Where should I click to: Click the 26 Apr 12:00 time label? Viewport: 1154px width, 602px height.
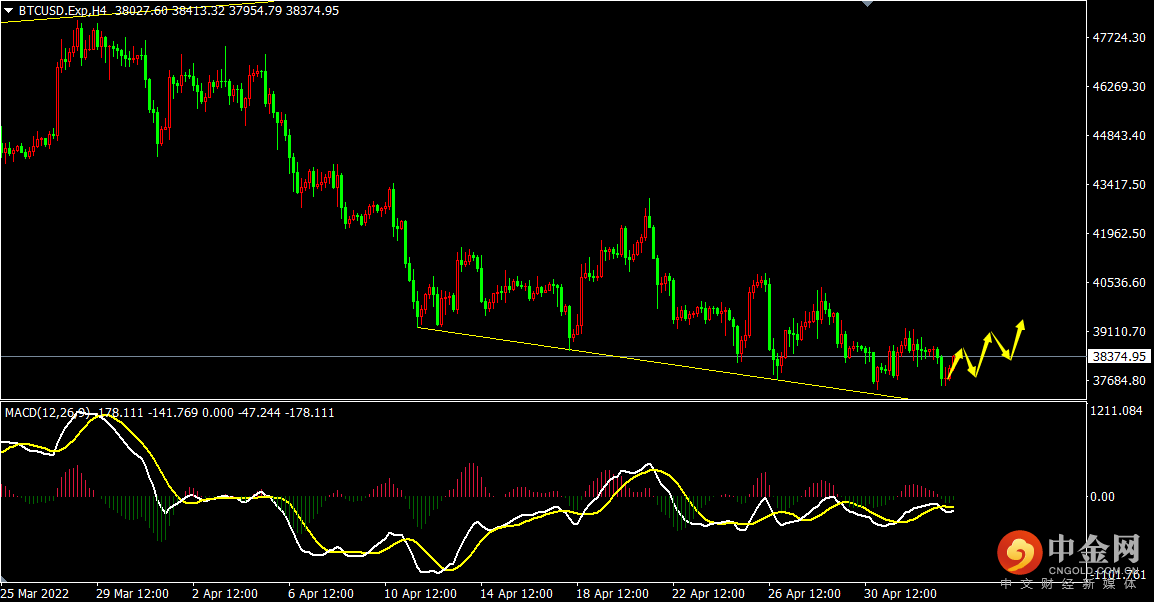tap(804, 593)
